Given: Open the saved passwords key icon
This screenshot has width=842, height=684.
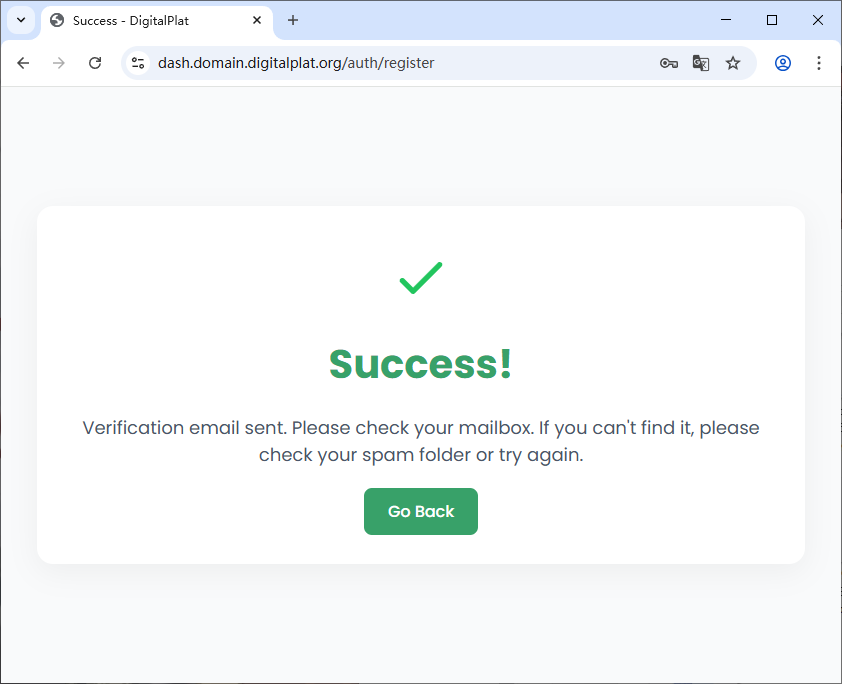Looking at the screenshot, I should [669, 63].
